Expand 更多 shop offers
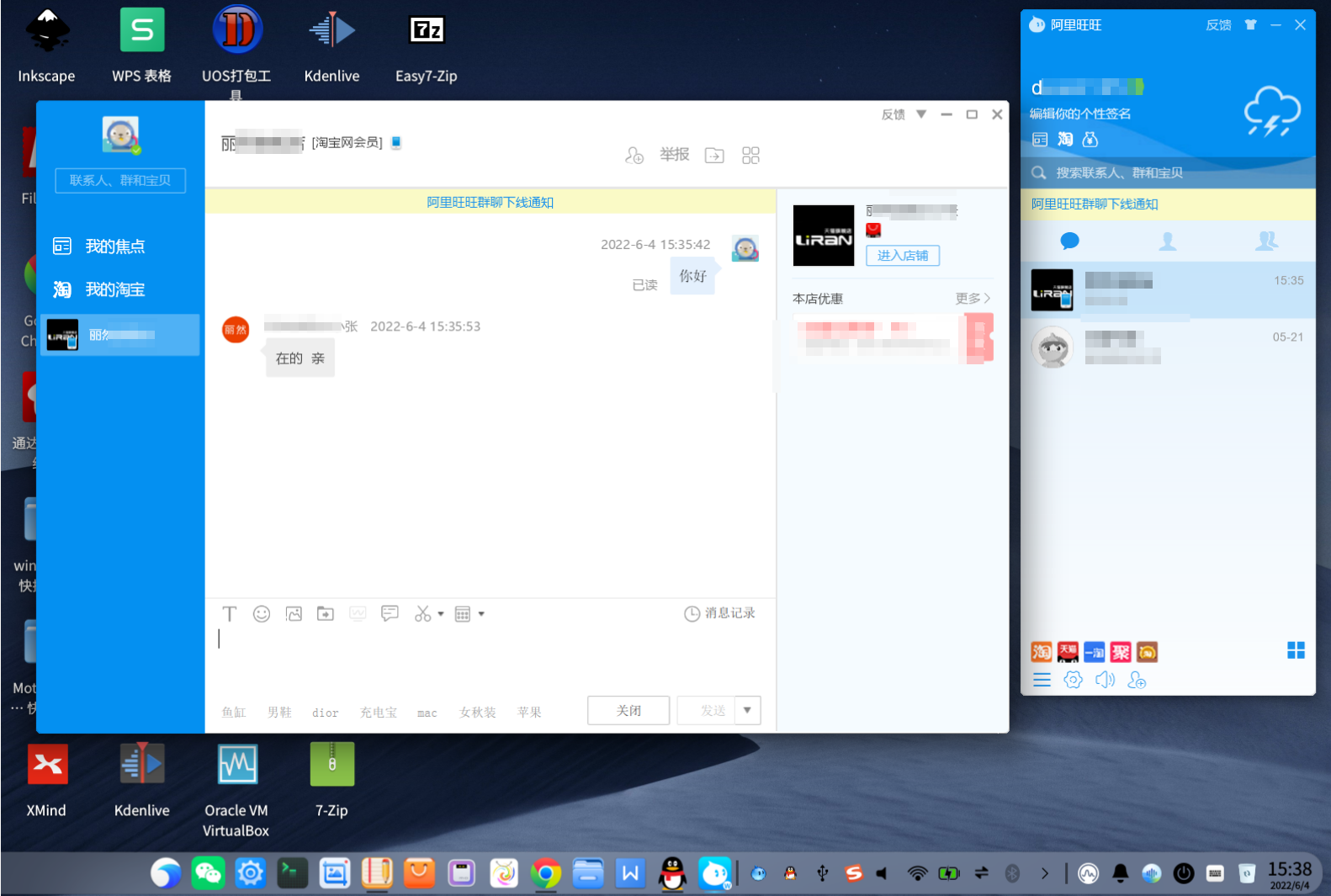The height and width of the screenshot is (896, 1331). (x=973, y=298)
